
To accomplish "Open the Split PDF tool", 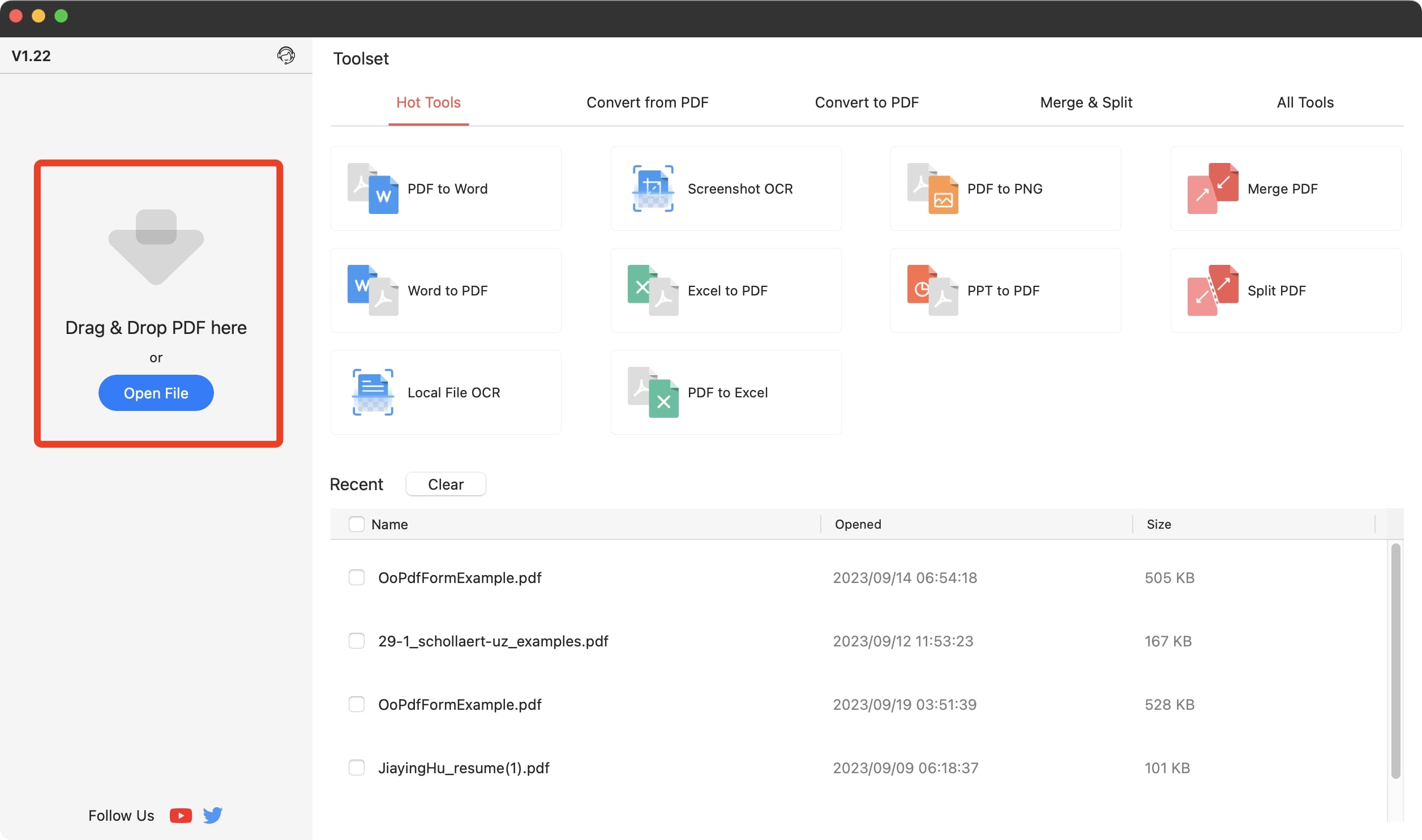I will click(x=1285, y=290).
